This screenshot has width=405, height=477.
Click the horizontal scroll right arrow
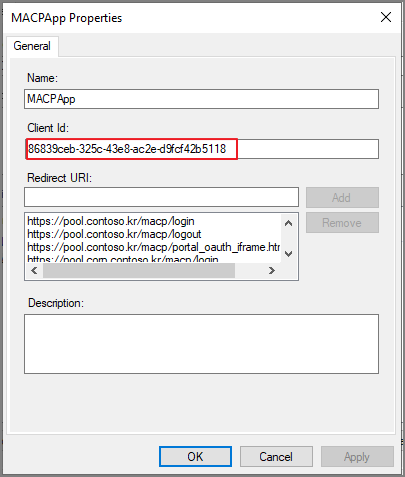[x=272, y=270]
